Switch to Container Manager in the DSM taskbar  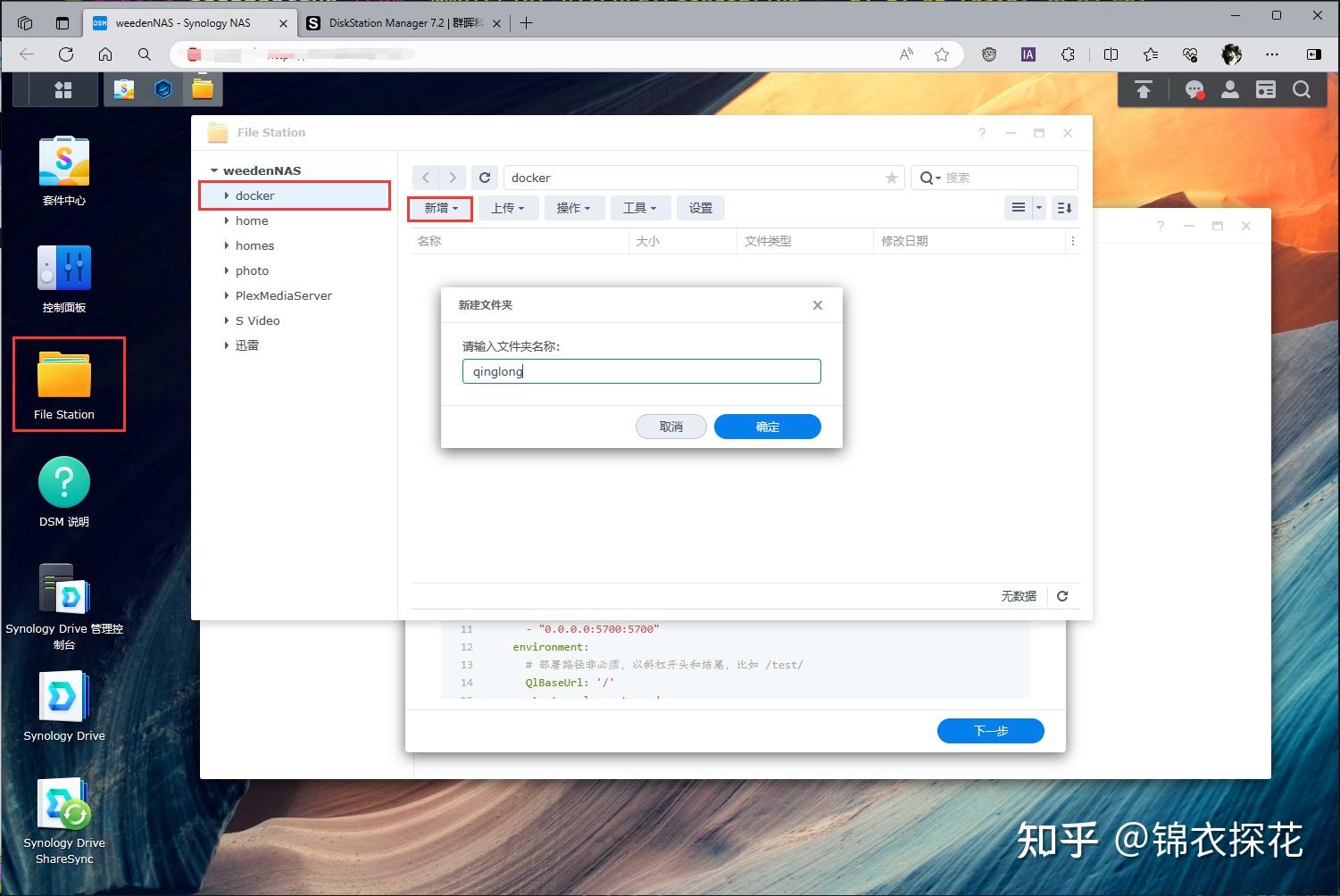163,89
